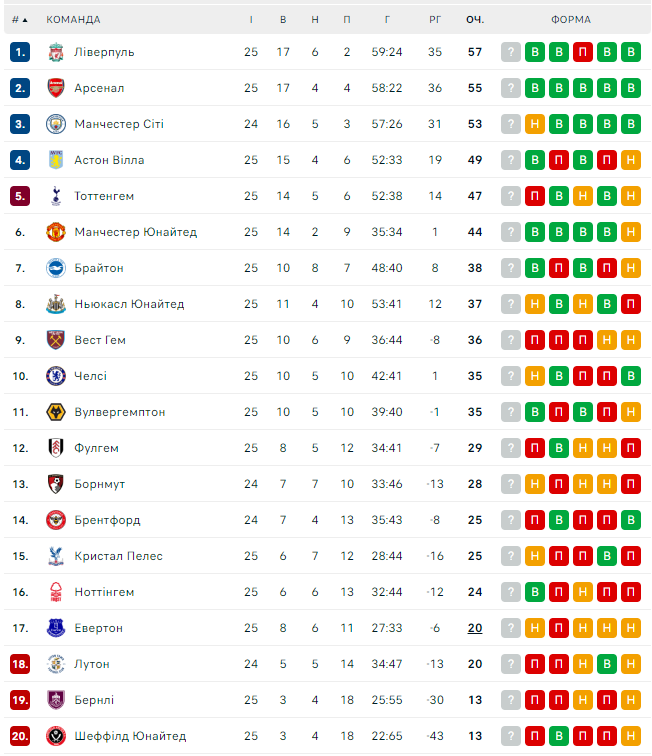Open the Шеффілд Юнайтед team link
Viewport: 652px width, 756px height.
[x=130, y=736]
